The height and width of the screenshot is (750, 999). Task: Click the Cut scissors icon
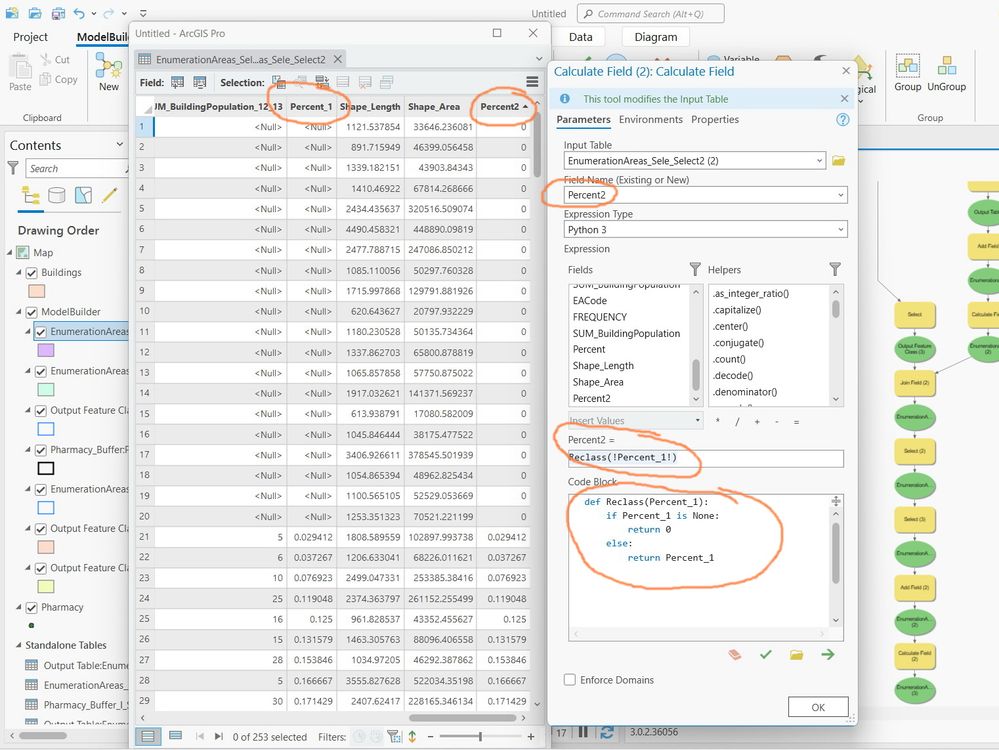tap(46, 59)
